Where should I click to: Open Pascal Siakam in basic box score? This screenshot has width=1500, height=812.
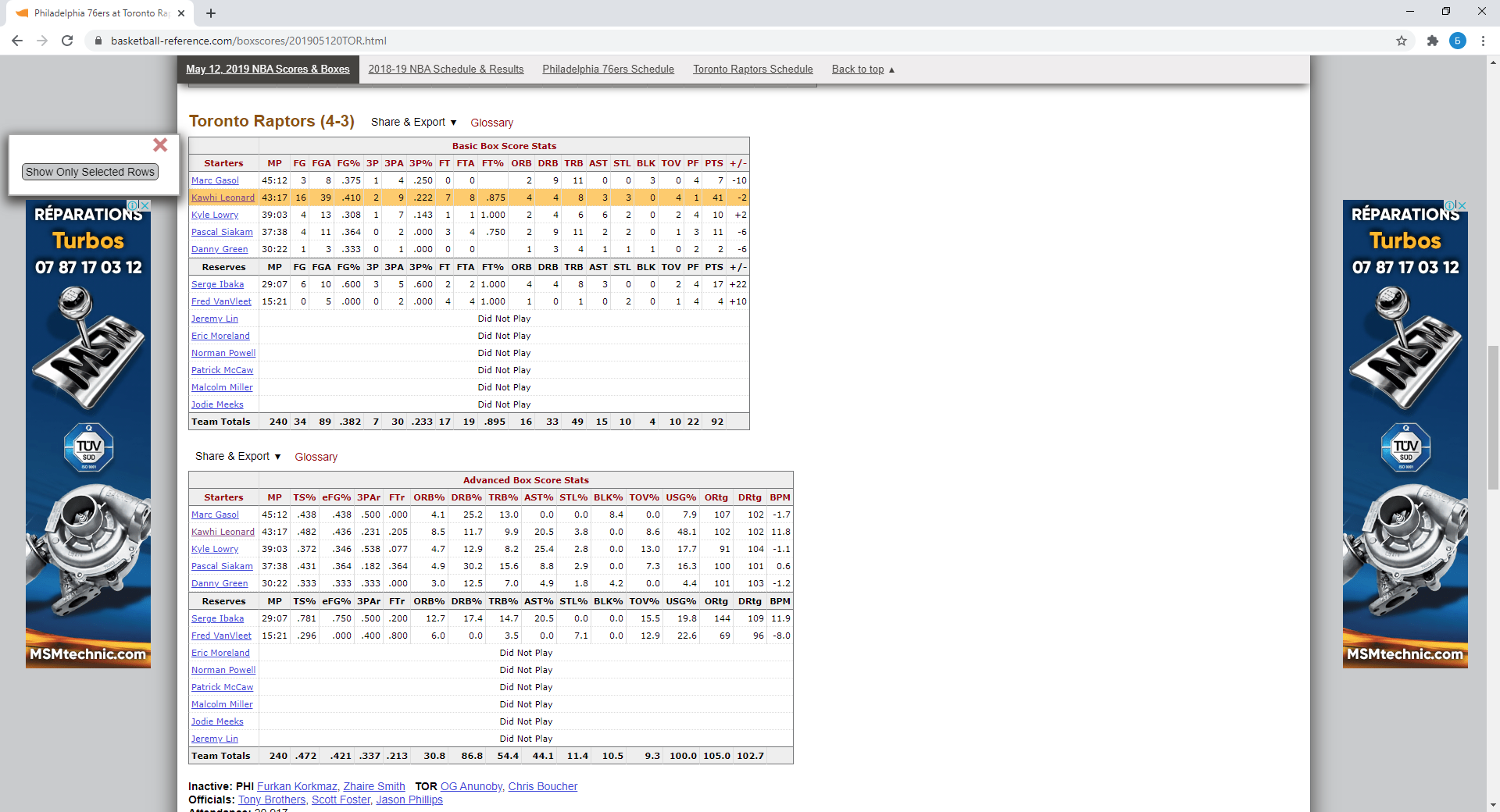(x=222, y=232)
